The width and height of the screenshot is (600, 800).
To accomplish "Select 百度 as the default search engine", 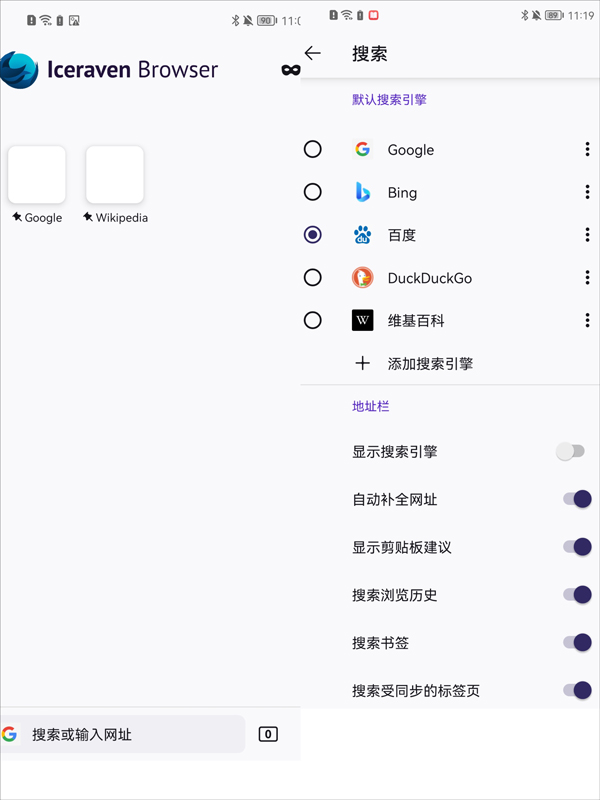I will pyautogui.click(x=313, y=235).
